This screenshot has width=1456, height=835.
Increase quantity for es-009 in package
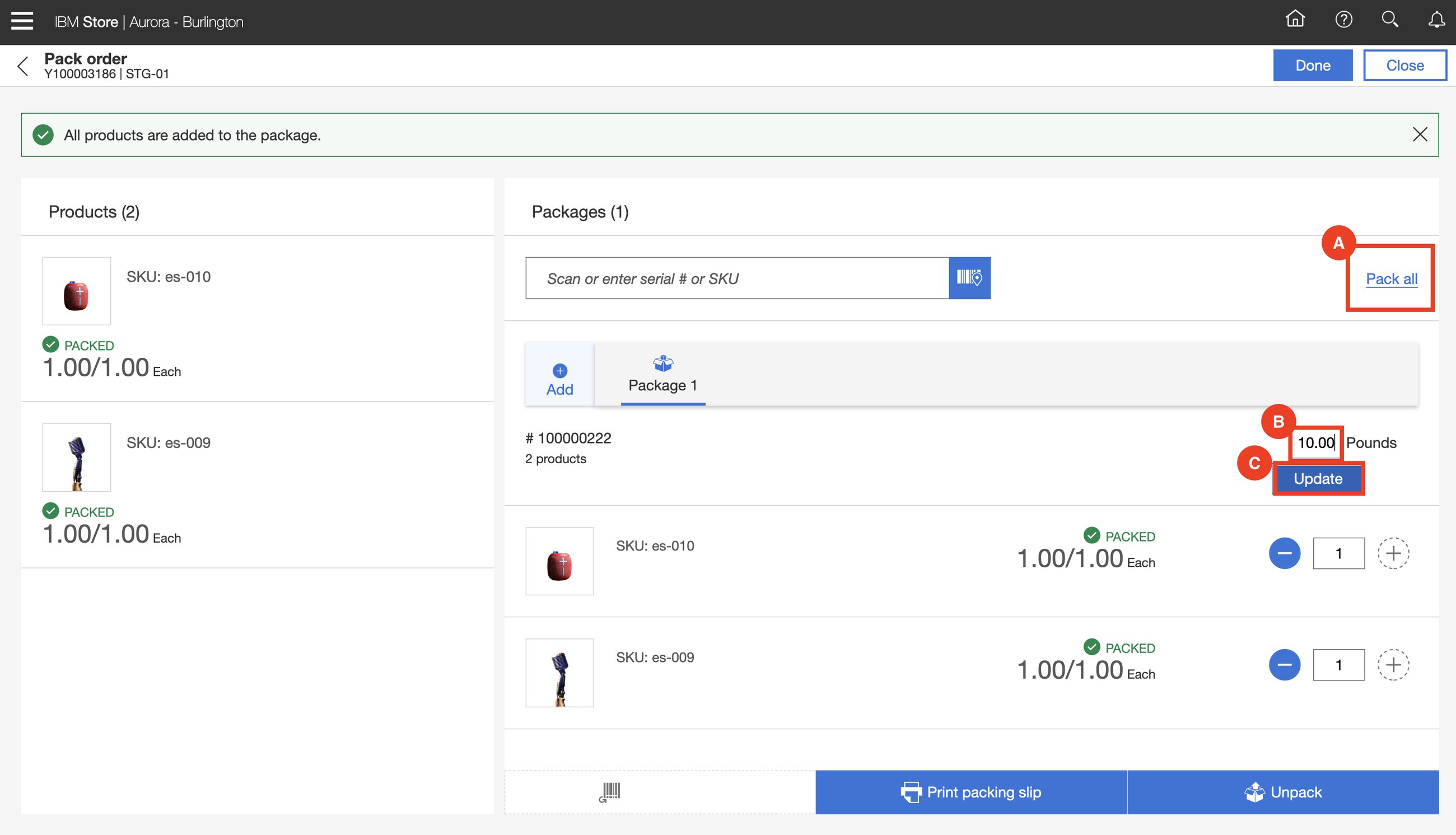tap(1393, 665)
